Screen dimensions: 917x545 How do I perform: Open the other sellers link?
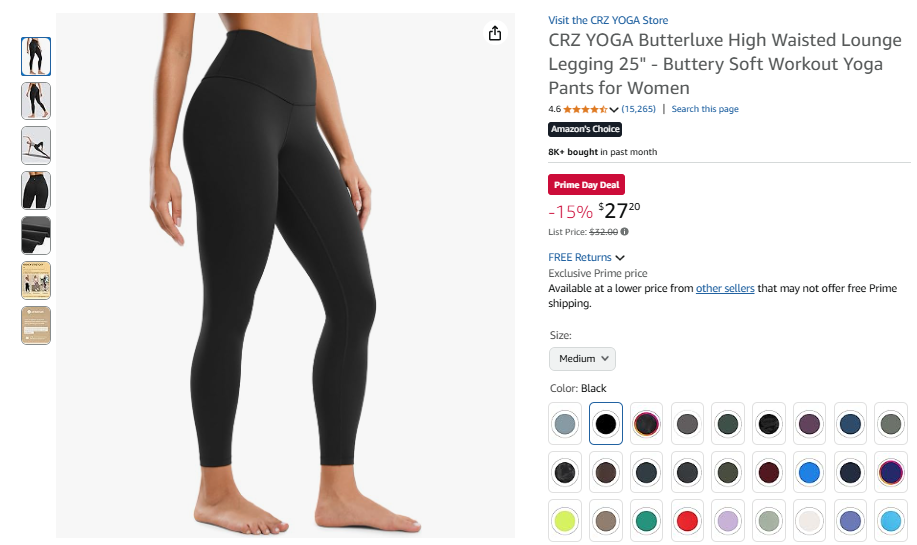pyautogui.click(x=725, y=288)
